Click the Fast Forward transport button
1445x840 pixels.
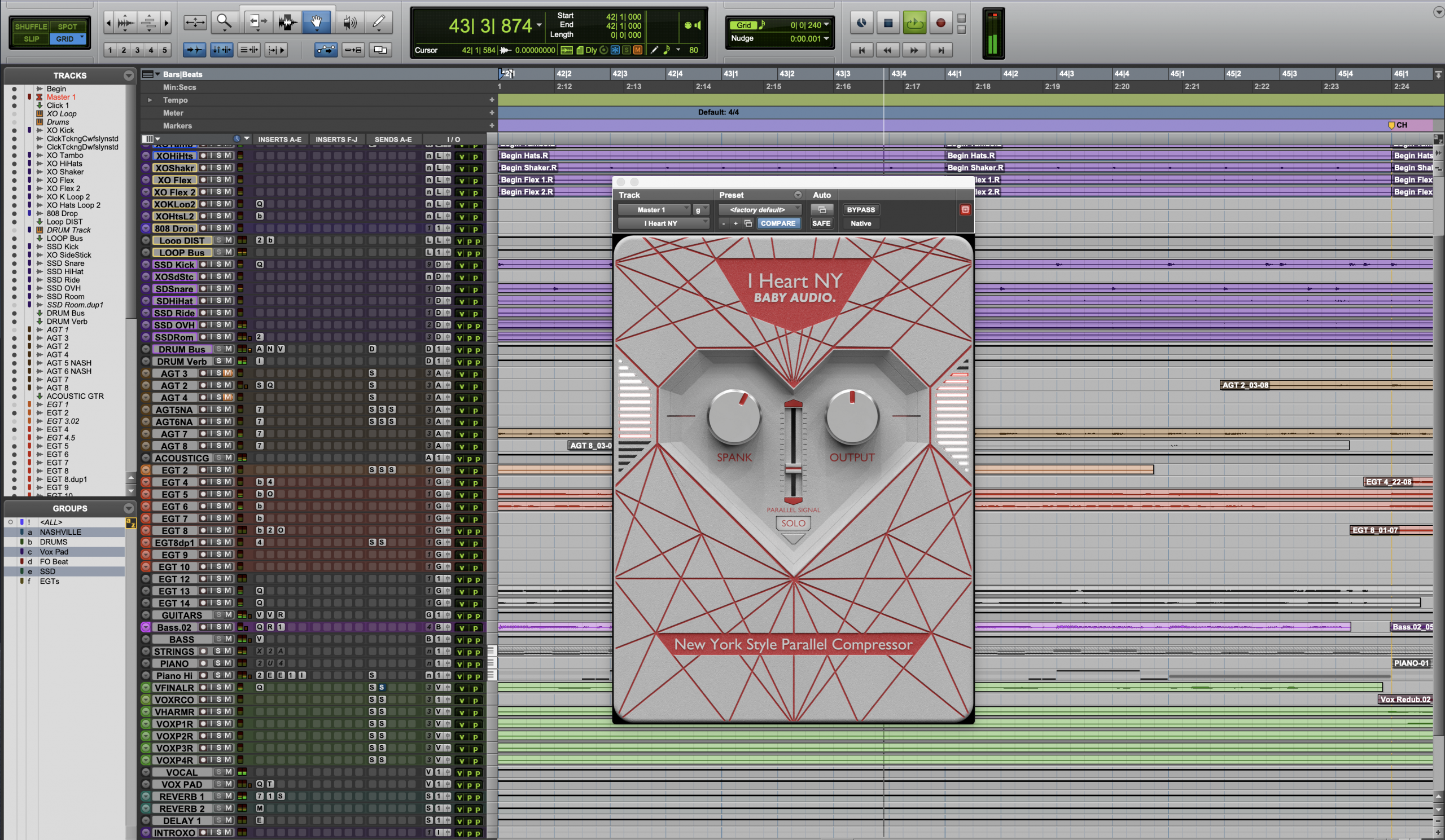(914, 50)
